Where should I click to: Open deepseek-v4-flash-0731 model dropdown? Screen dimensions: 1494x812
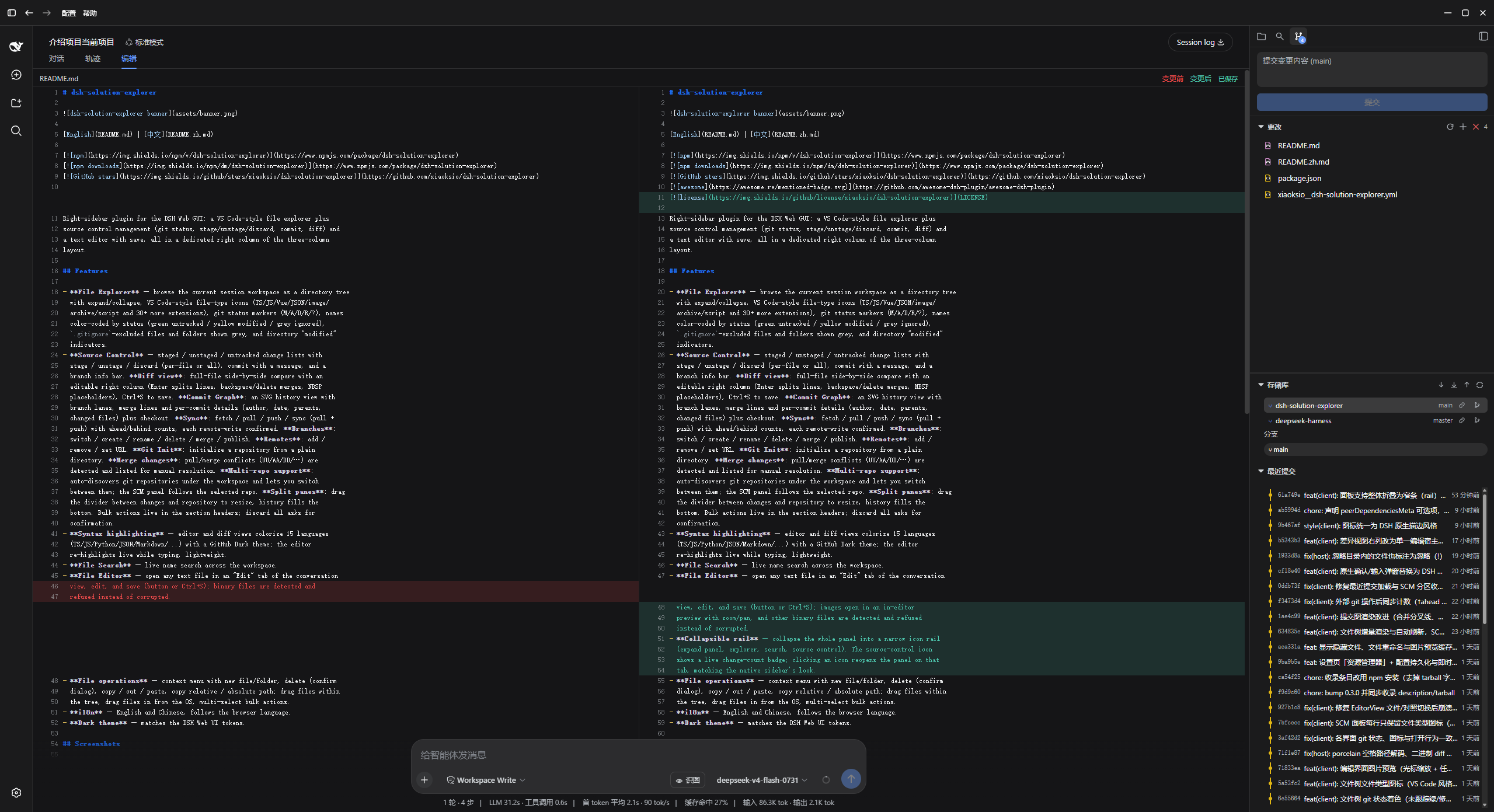click(762, 780)
